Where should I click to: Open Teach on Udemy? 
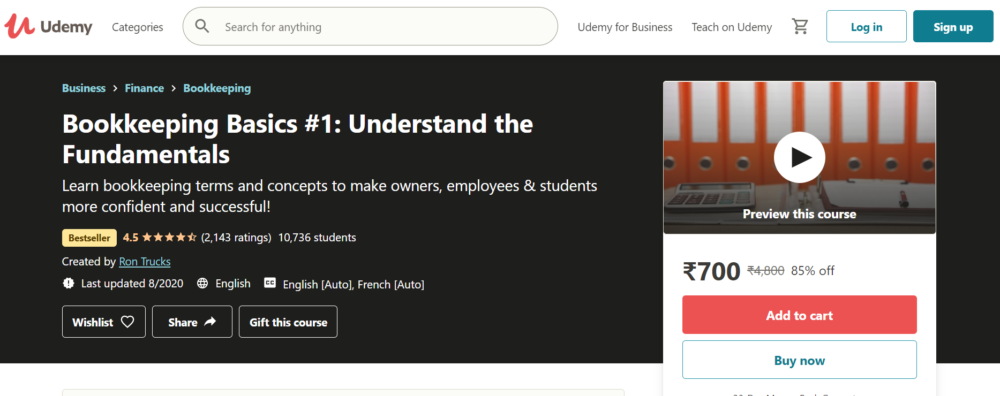[x=732, y=27]
